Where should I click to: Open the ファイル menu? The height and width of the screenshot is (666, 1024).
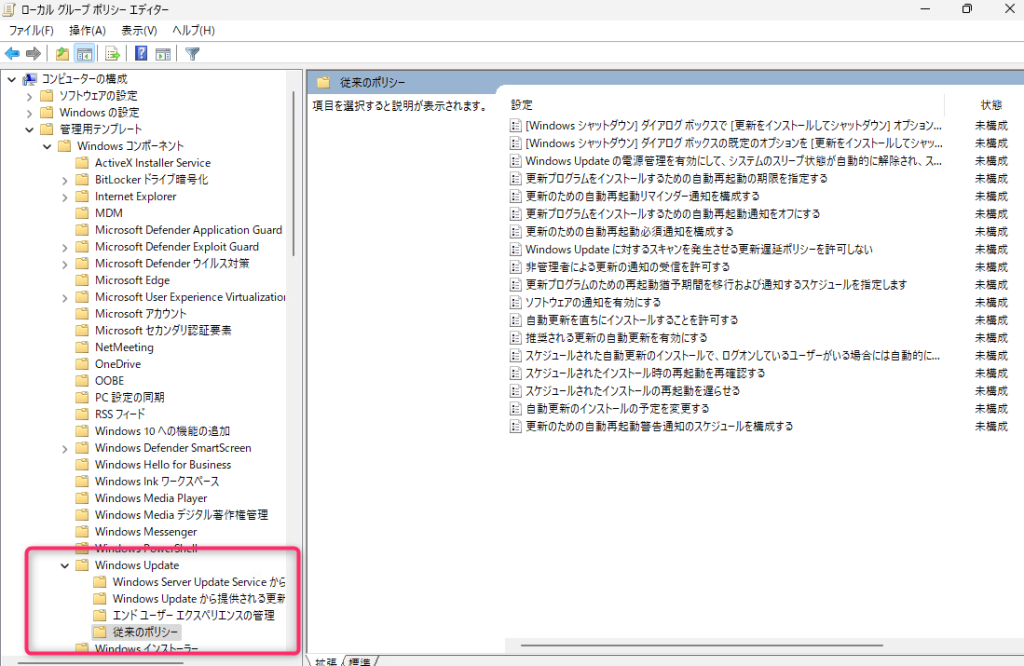(x=30, y=30)
